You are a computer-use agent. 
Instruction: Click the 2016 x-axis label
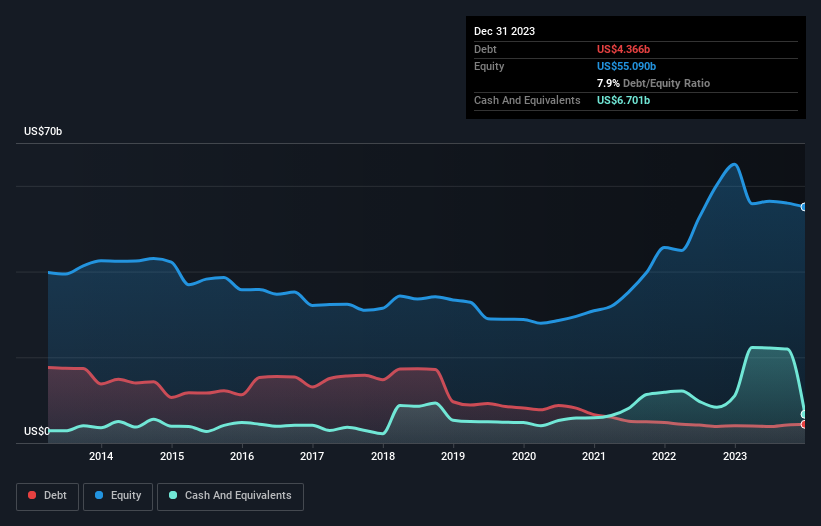[x=242, y=456]
